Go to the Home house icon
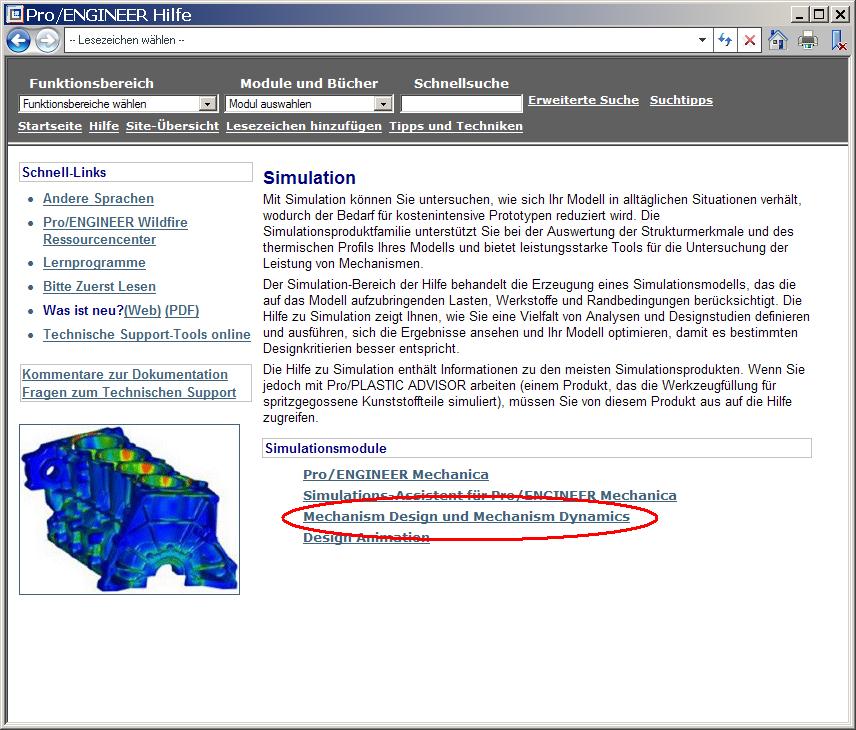This screenshot has height=730, width=856. 778,40
